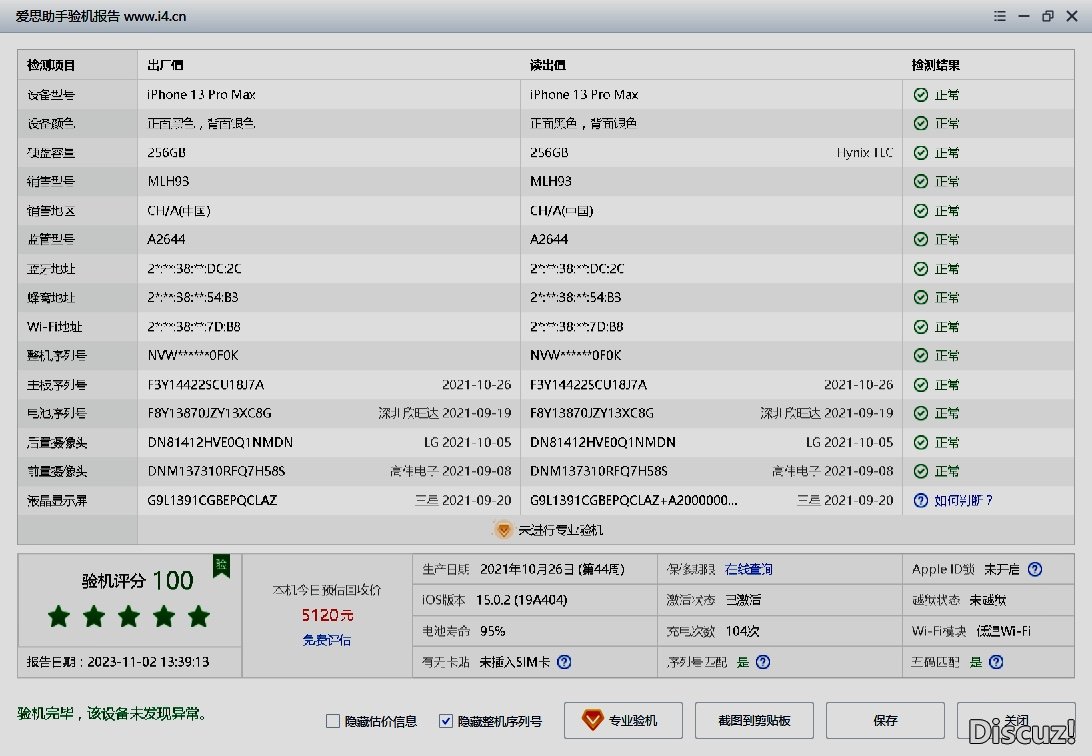Click the 验机完毕，该设备未发现异常 status message
This screenshot has height=756, width=1092.
coord(111,714)
